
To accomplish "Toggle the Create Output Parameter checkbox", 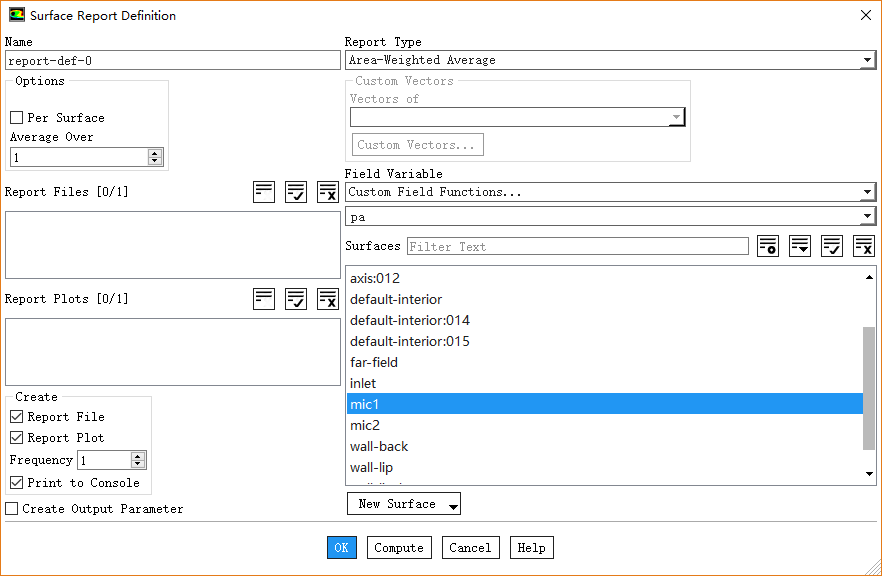I will point(12,509).
